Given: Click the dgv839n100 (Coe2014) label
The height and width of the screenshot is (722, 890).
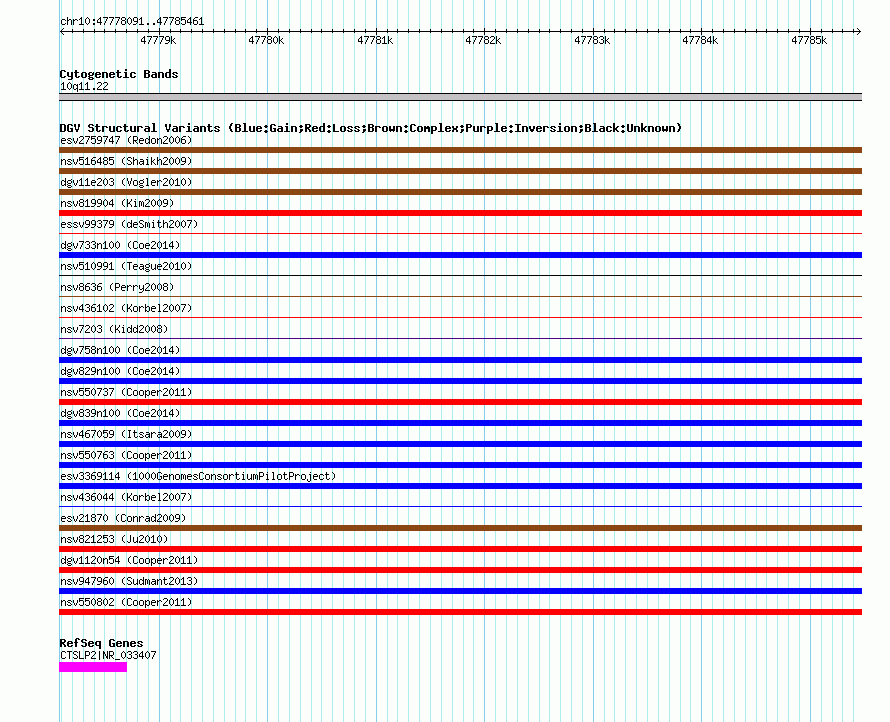Looking at the screenshot, I should (x=120, y=413).
